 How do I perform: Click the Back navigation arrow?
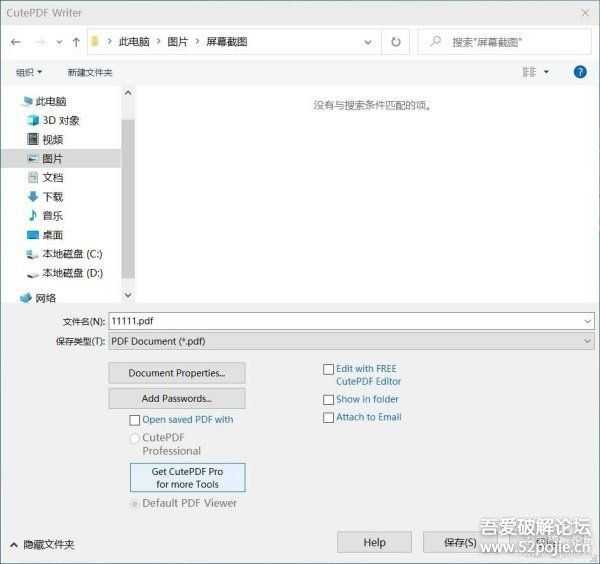16,42
